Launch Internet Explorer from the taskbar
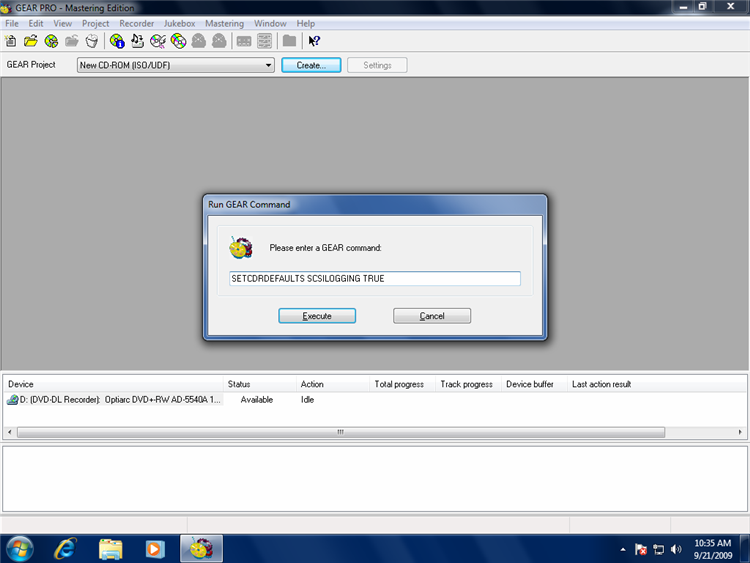Image resolution: width=750 pixels, height=563 pixels. tap(66, 549)
